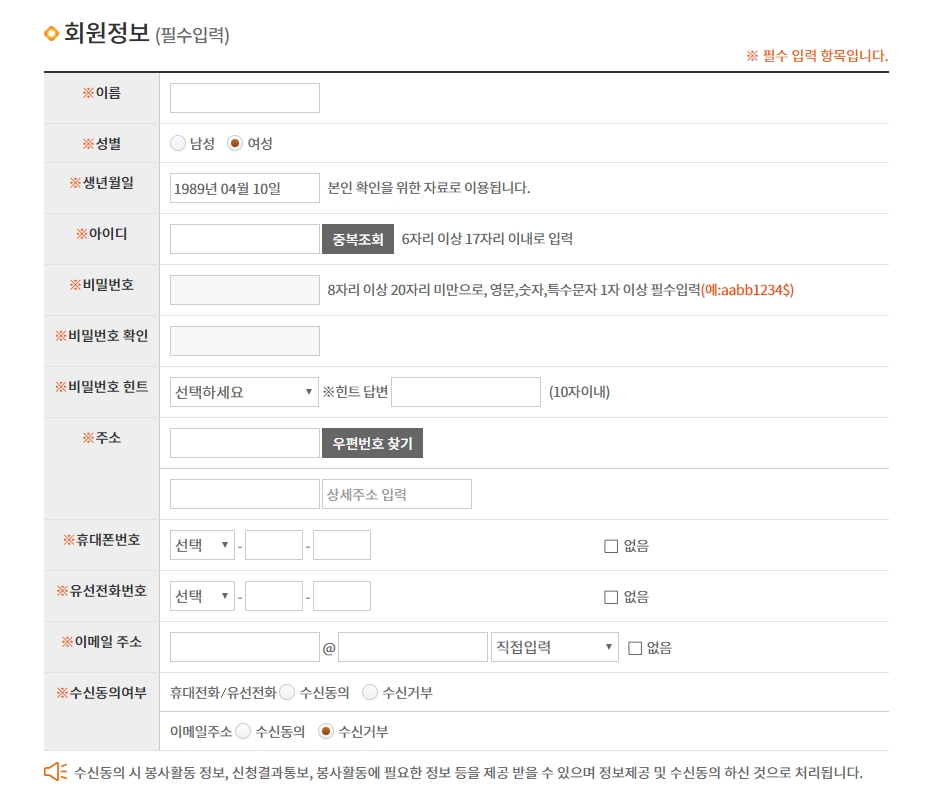928x803 pixels.
Task: Open the 휴대폰번호 prefix 선택 dropdown
Action: coord(202,545)
